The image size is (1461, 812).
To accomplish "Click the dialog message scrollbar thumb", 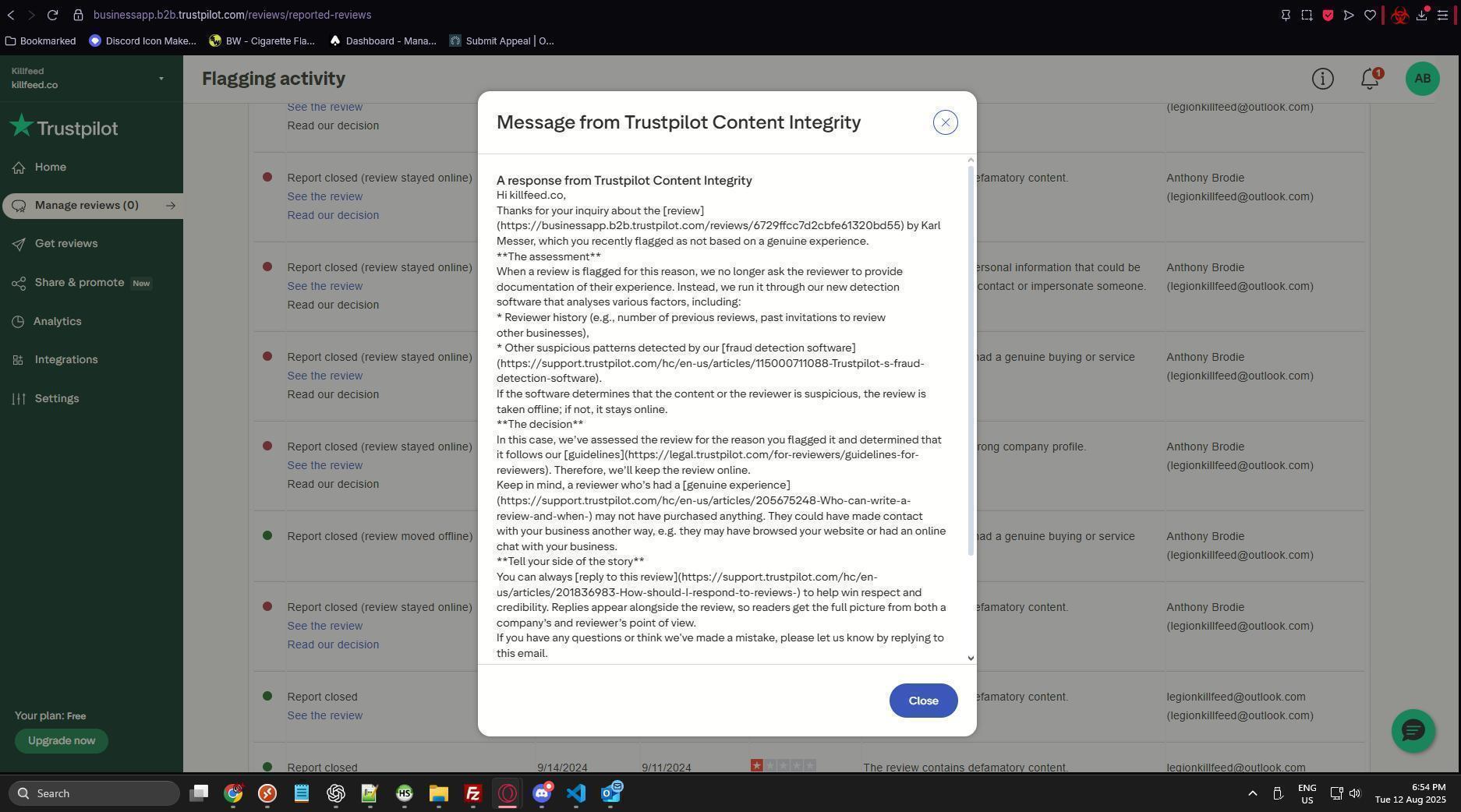I will (971, 360).
